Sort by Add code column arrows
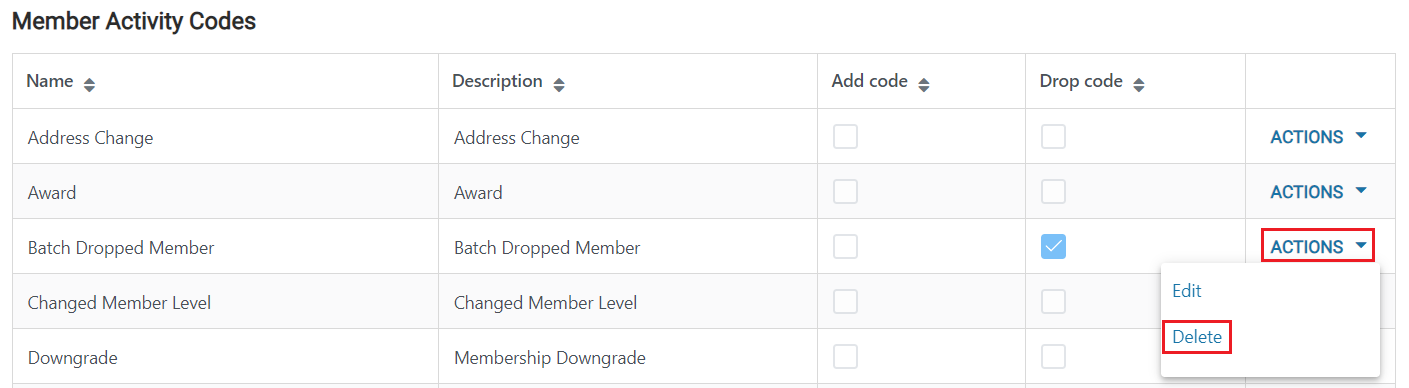Screen dimensions: 1409x388 click(x=924, y=85)
